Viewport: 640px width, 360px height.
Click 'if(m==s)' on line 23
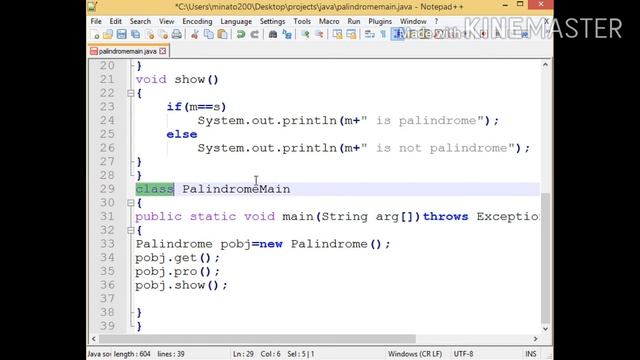tap(196, 107)
